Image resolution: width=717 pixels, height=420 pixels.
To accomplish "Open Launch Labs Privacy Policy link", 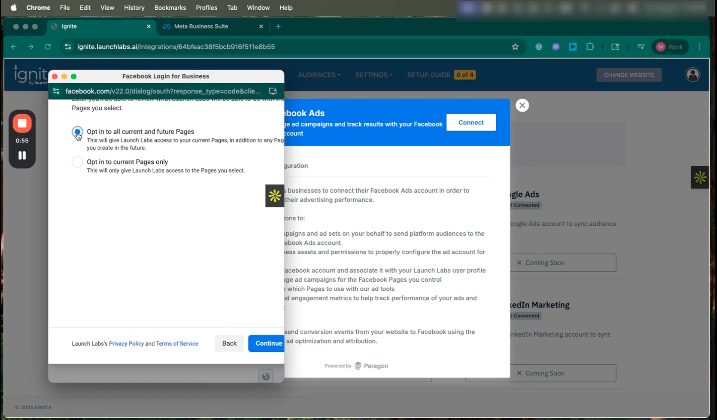I will pos(126,344).
